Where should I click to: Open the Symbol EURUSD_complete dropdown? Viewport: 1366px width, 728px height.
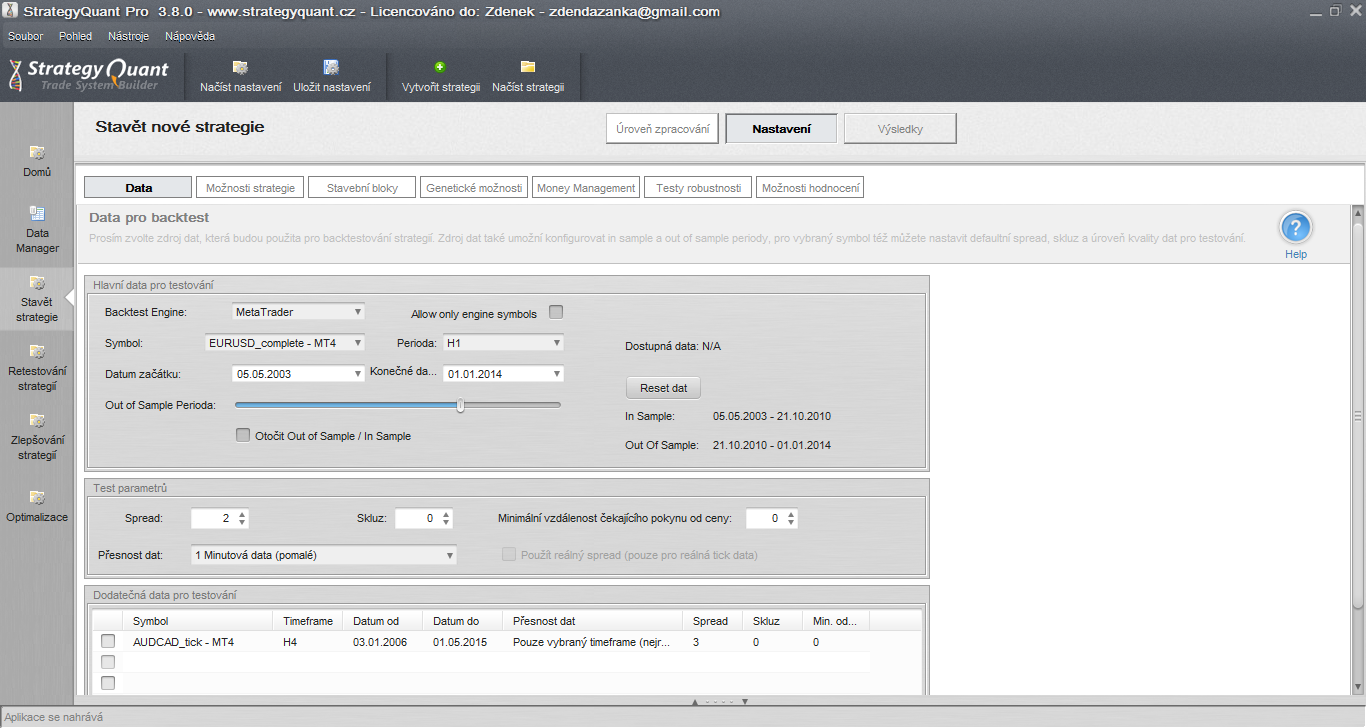(285, 343)
